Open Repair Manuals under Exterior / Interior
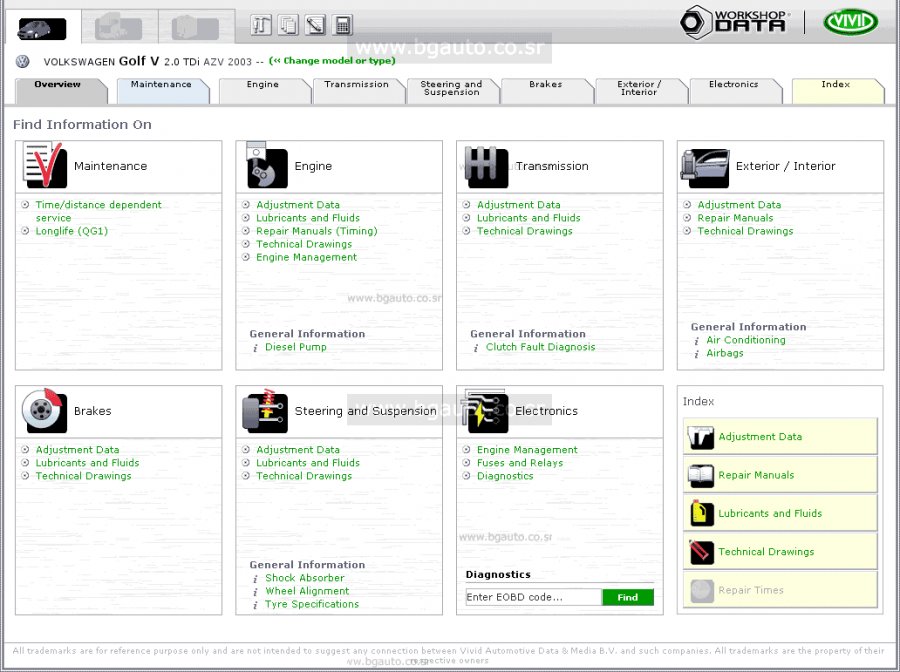 point(735,218)
